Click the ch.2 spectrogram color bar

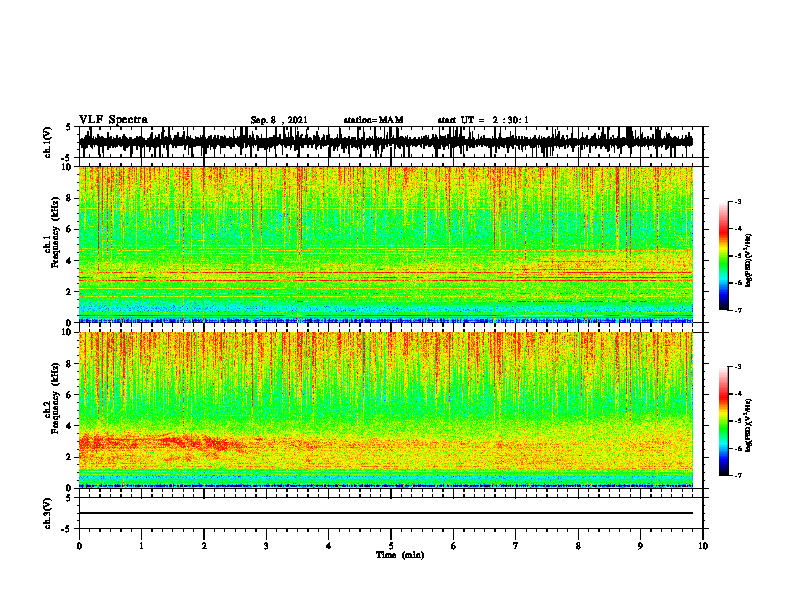[723, 421]
